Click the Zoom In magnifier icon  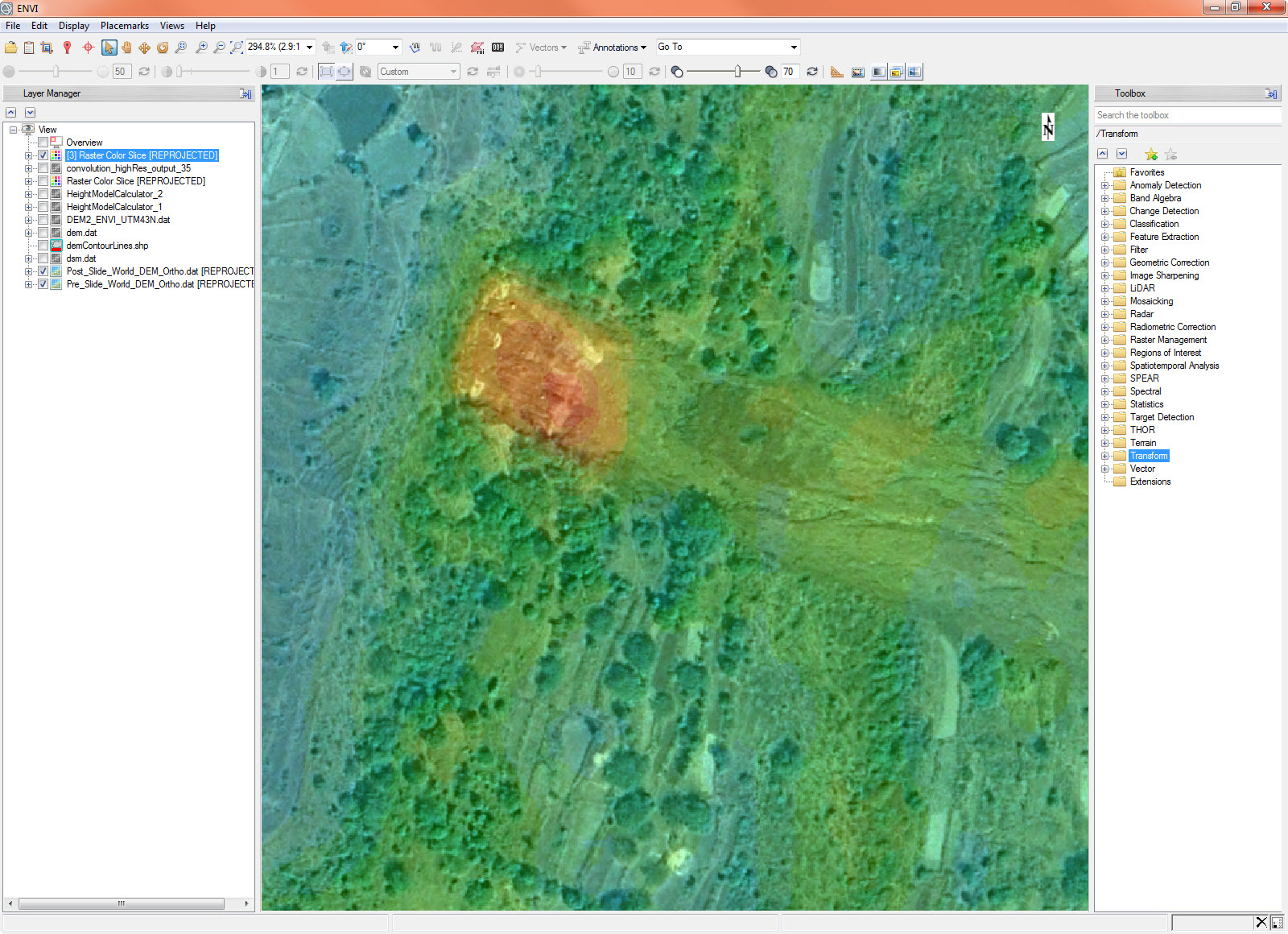201,48
